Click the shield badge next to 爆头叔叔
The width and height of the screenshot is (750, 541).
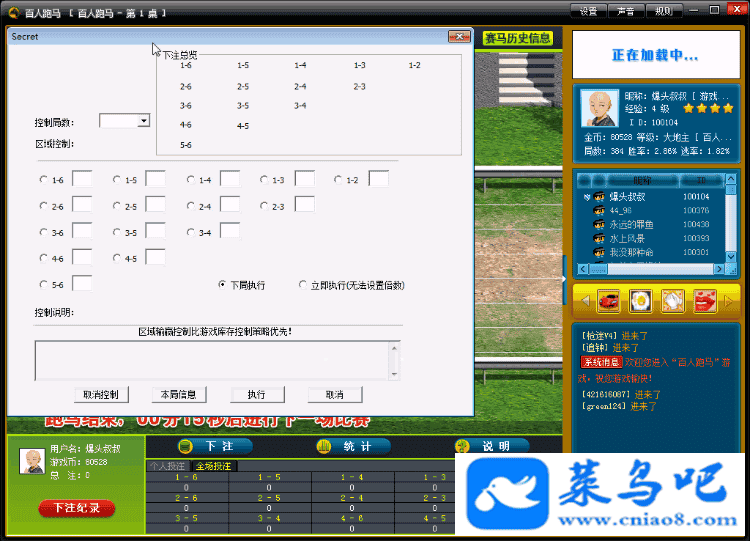coord(587,197)
